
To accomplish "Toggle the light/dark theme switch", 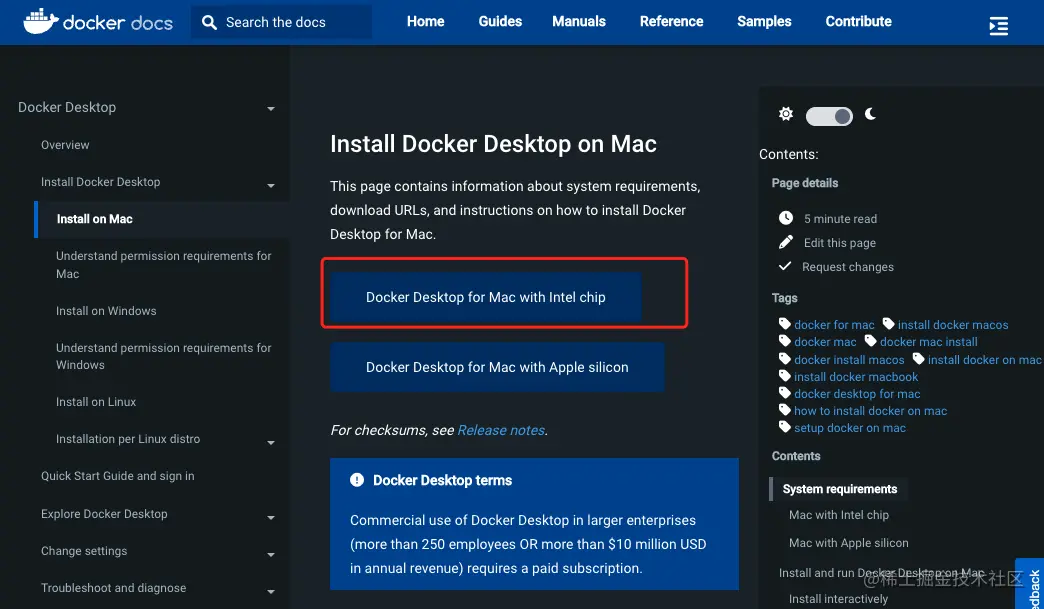I will 829,116.
